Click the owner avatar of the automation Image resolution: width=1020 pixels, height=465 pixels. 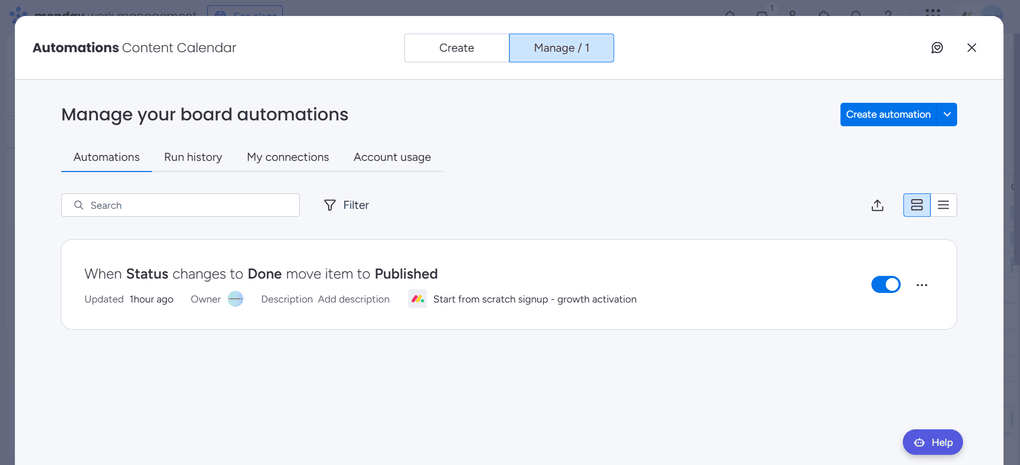[235, 299]
